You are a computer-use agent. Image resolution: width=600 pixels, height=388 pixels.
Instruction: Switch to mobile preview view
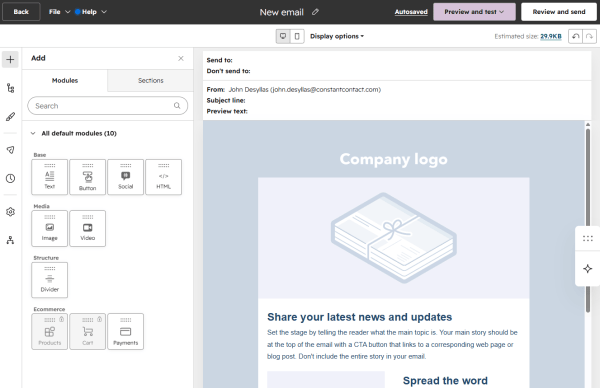pos(297,36)
